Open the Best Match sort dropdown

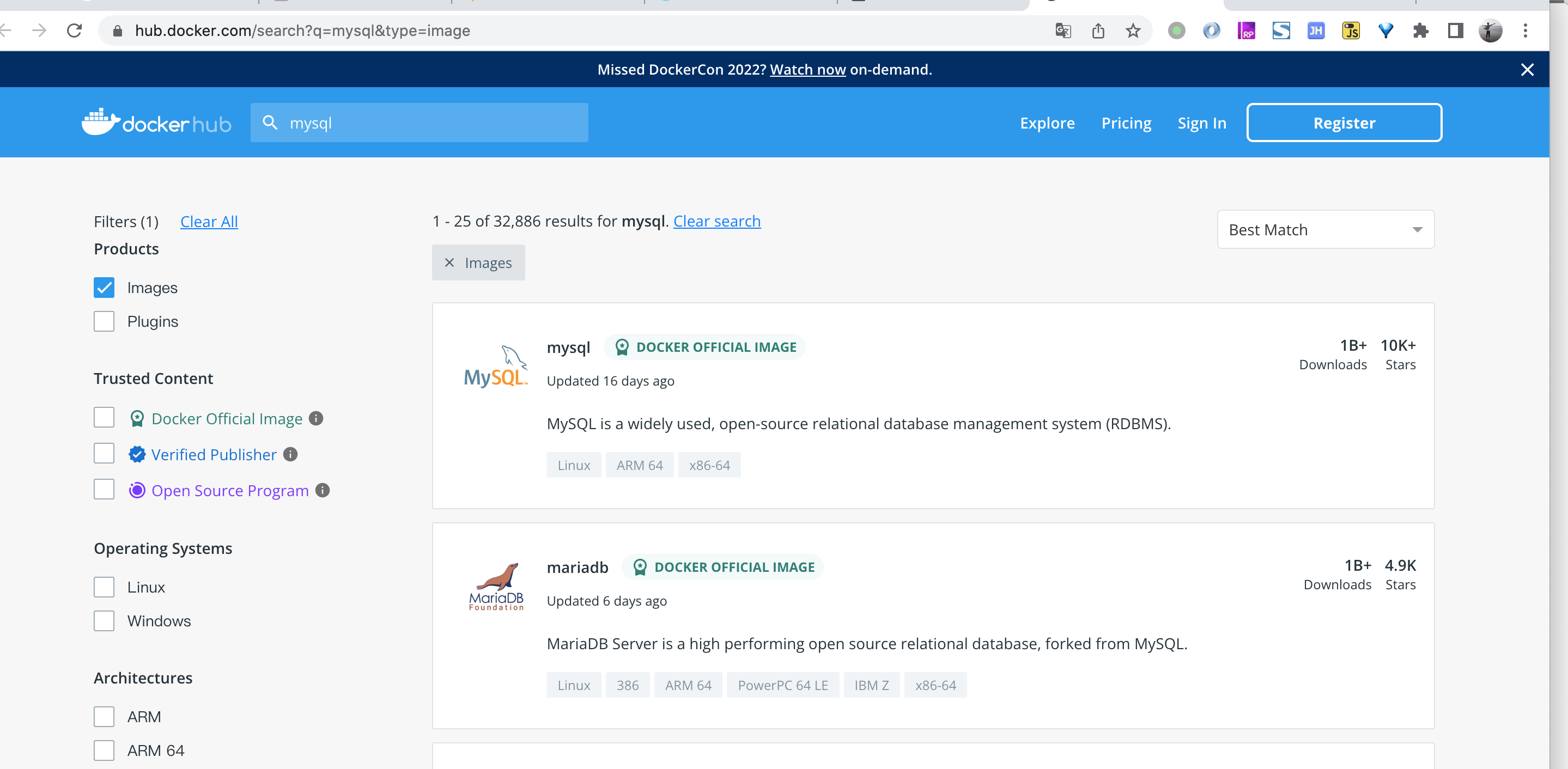[1325, 229]
